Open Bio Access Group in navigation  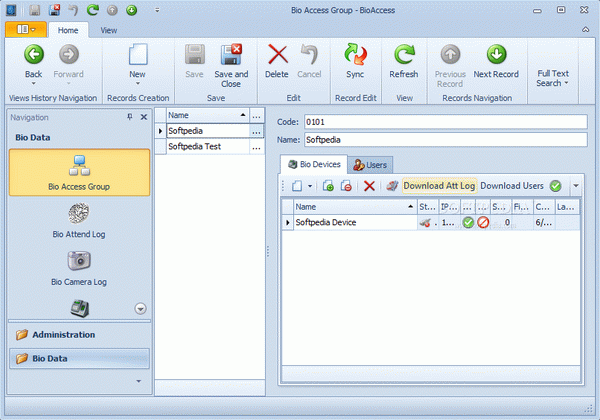[79, 173]
